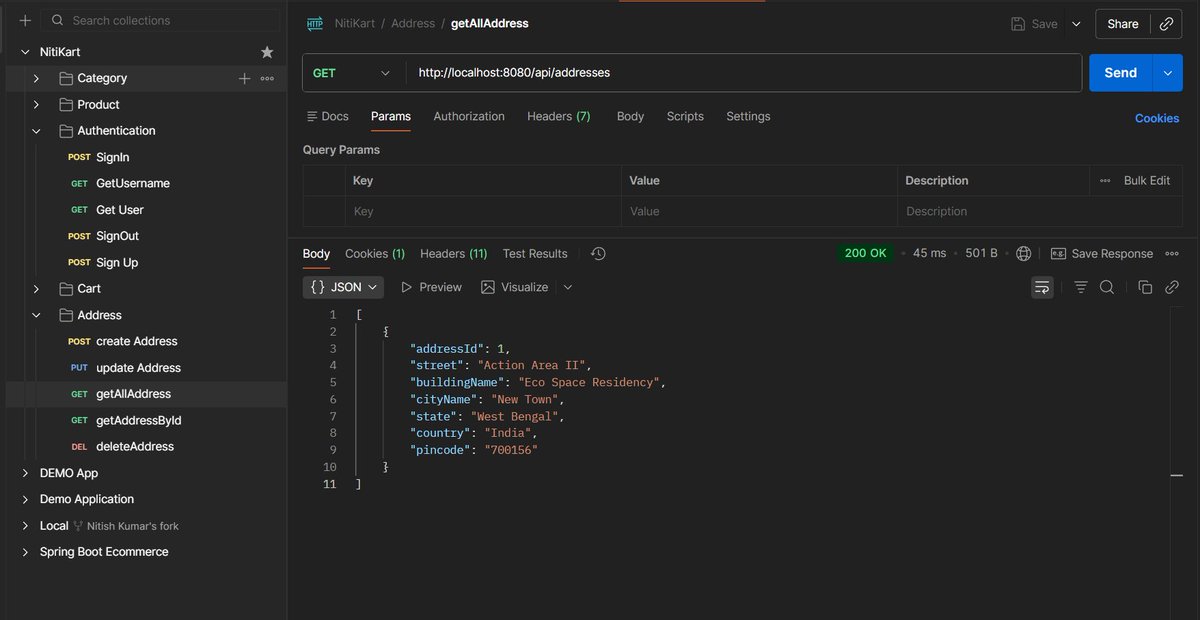Open response Headers (11) tab
The image size is (1200, 620).
tap(454, 254)
